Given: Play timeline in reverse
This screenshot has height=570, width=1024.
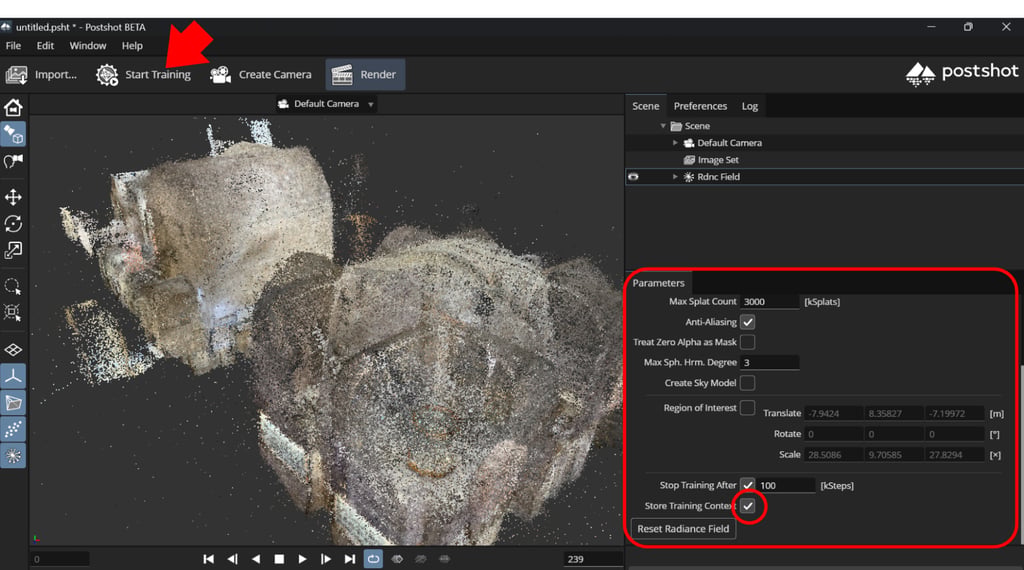Looking at the screenshot, I should pos(256,559).
